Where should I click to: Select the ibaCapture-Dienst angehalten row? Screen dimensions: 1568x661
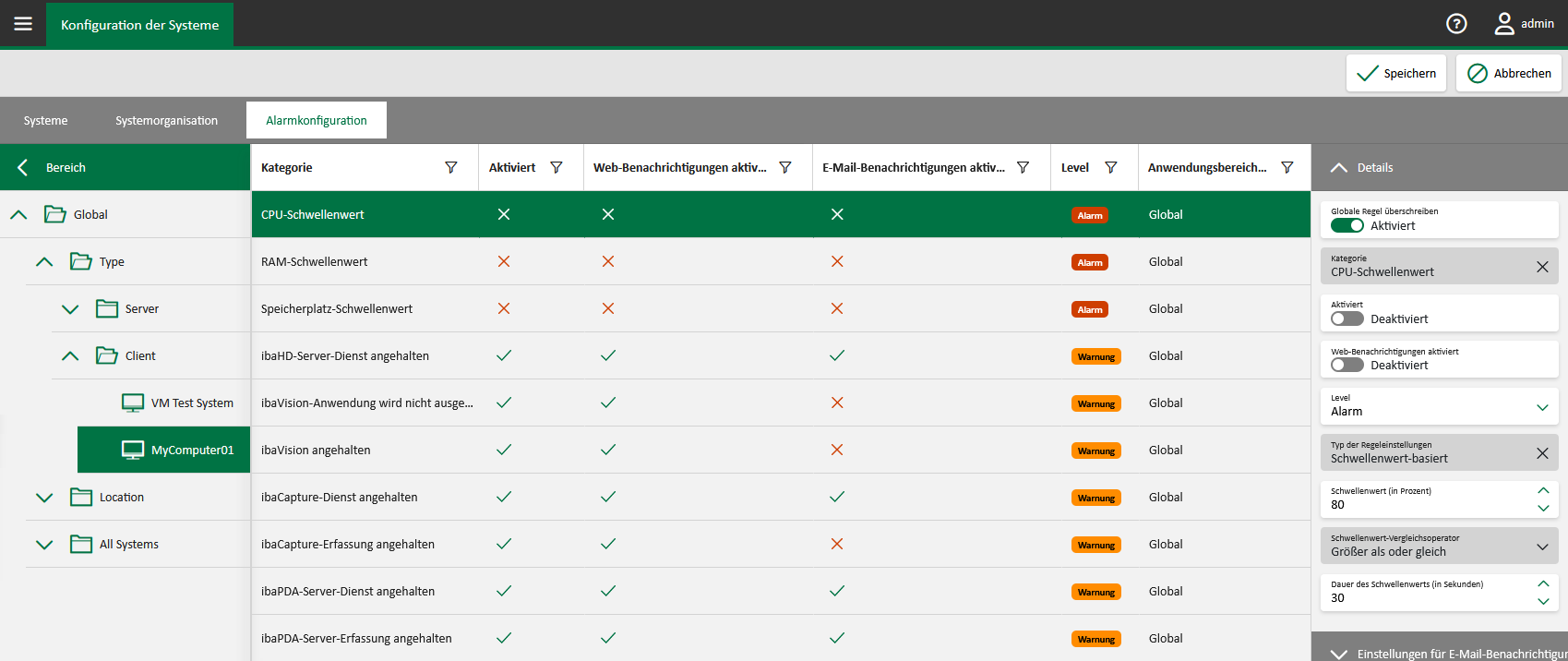[x=781, y=497]
